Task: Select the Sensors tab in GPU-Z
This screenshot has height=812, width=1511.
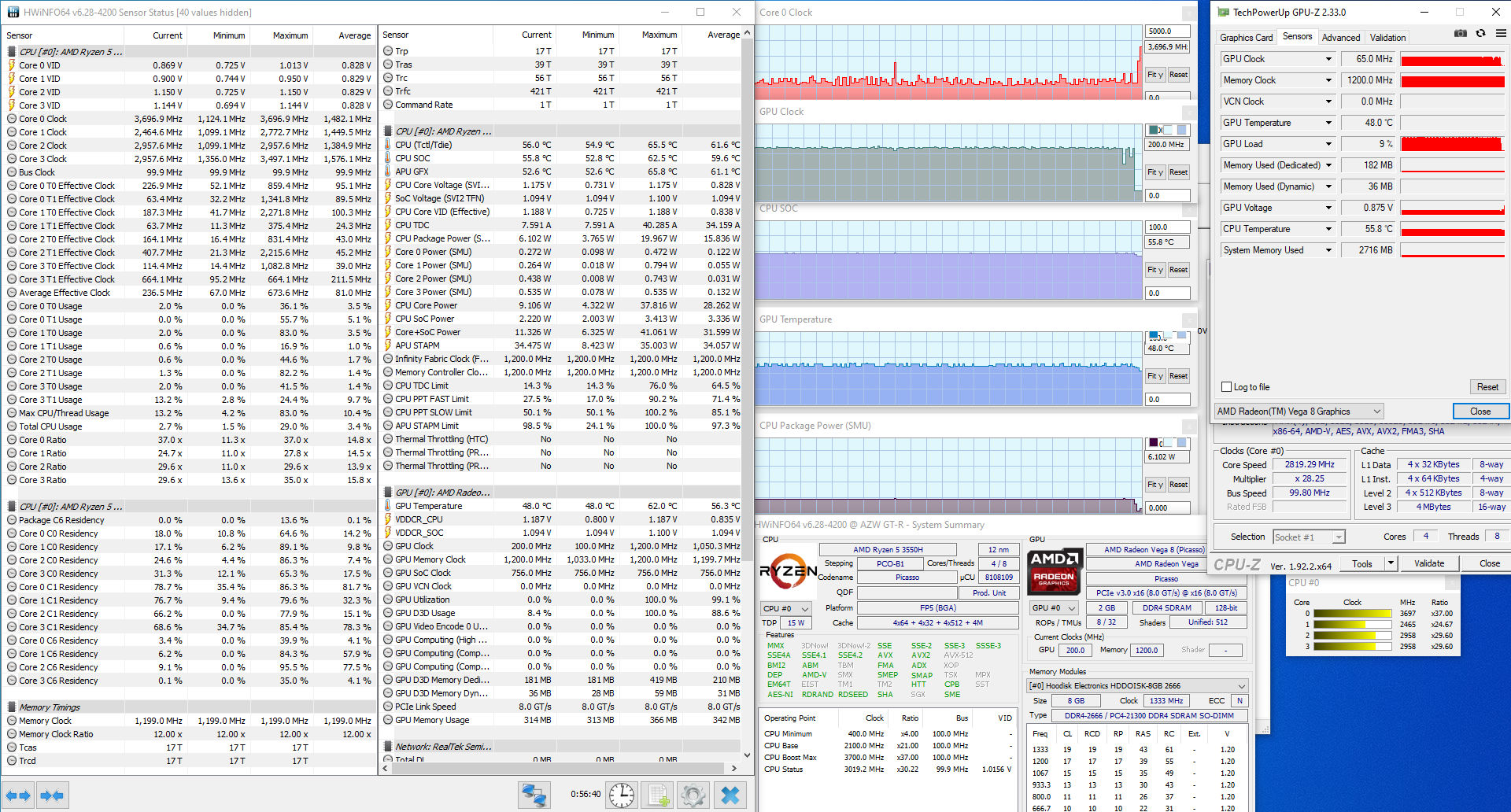Action: pos(1298,37)
